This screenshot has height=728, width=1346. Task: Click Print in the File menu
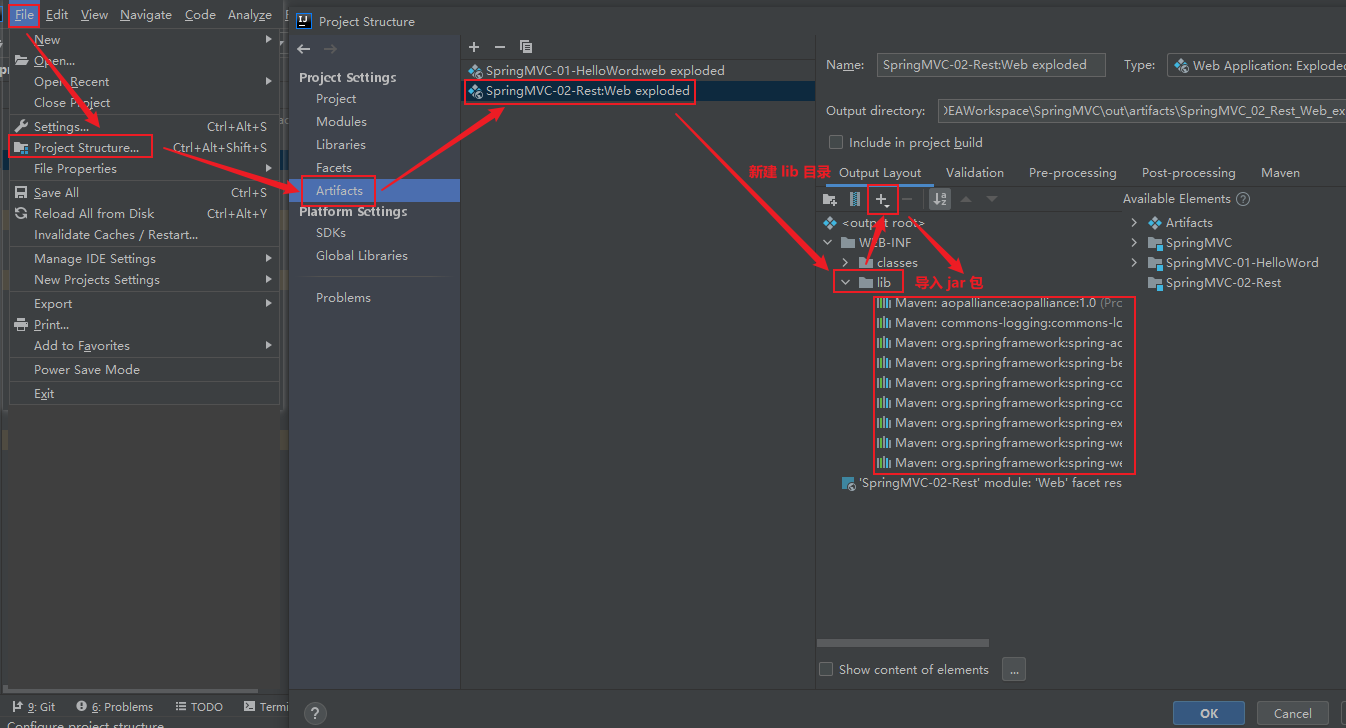[x=144, y=324]
